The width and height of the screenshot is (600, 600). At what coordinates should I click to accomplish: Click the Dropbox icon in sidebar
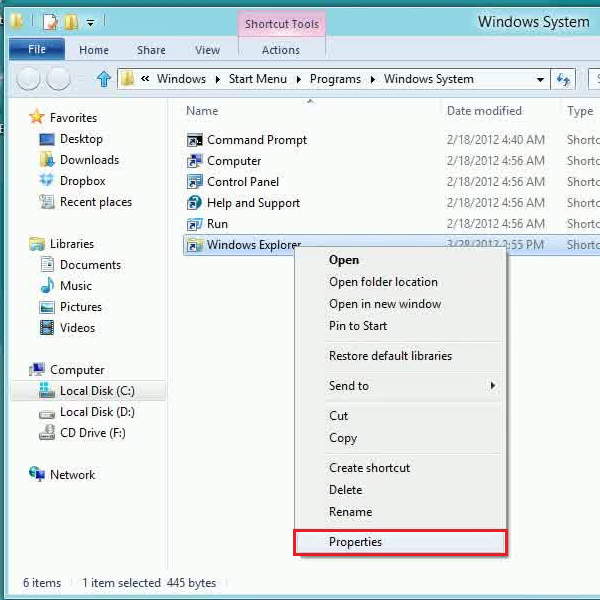coord(47,180)
